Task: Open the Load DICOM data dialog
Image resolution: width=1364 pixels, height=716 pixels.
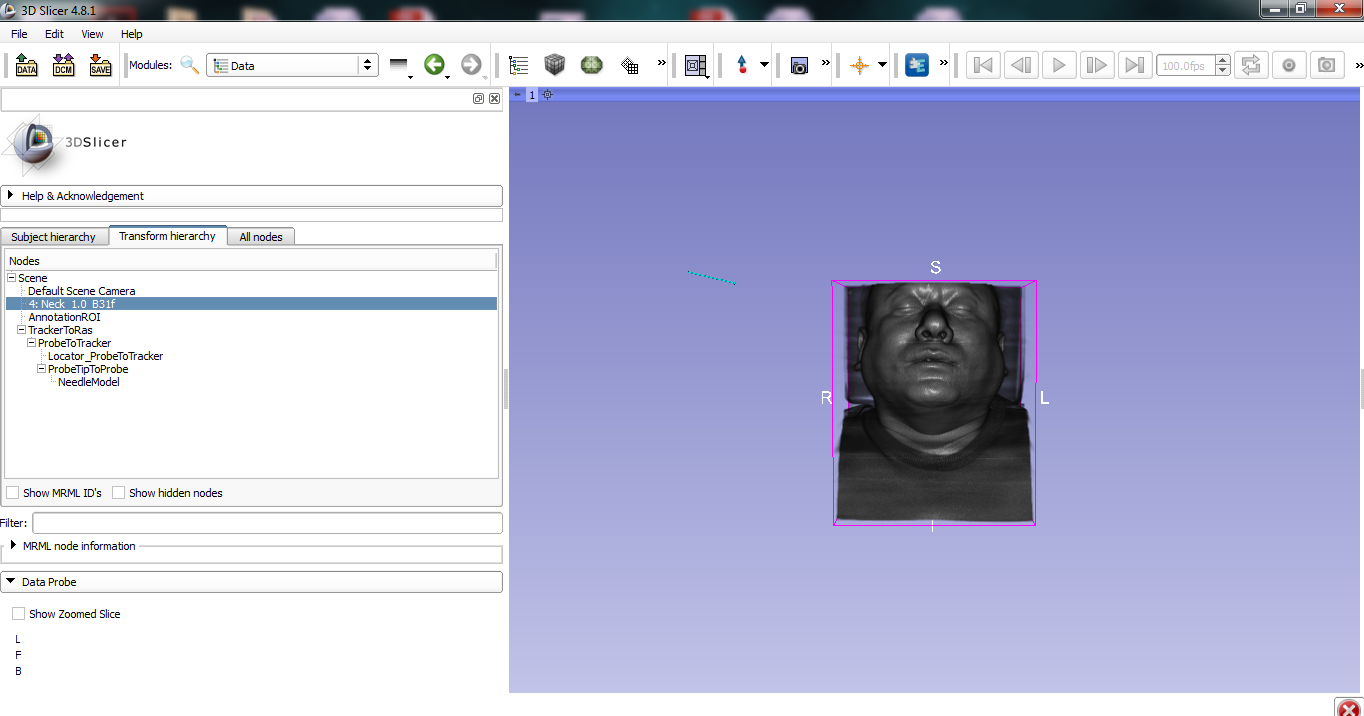Action: (x=62, y=64)
